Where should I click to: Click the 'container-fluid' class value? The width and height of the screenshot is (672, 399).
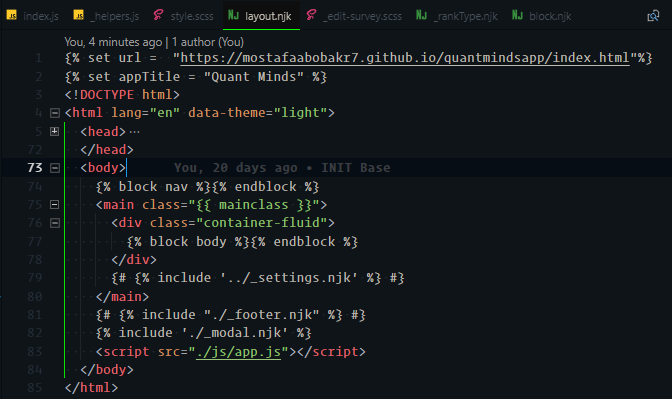261,223
